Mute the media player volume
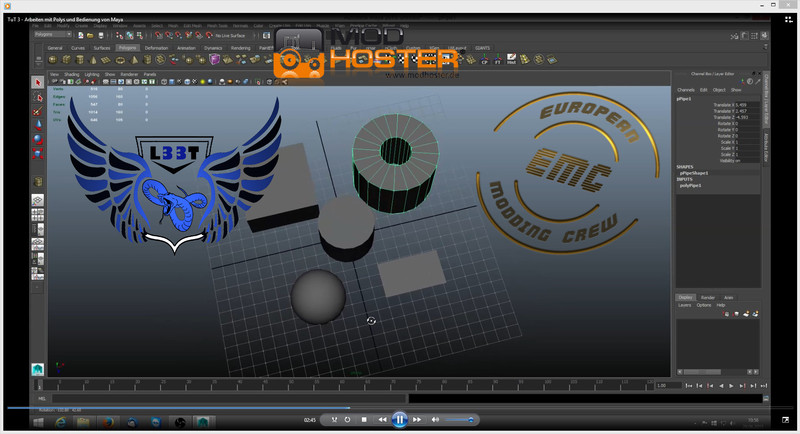This screenshot has width=800, height=434. click(x=434, y=420)
